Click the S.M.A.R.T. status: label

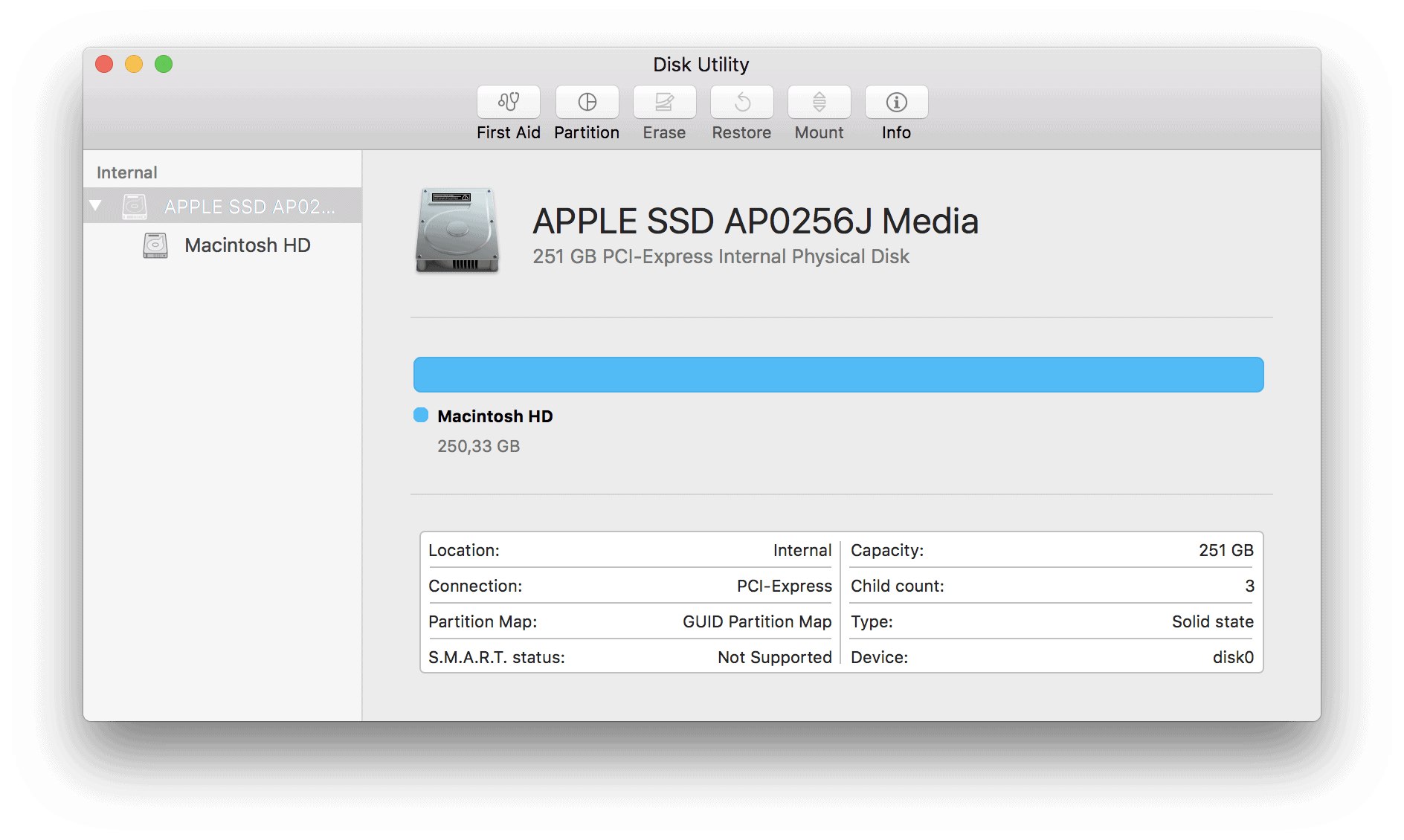497,657
